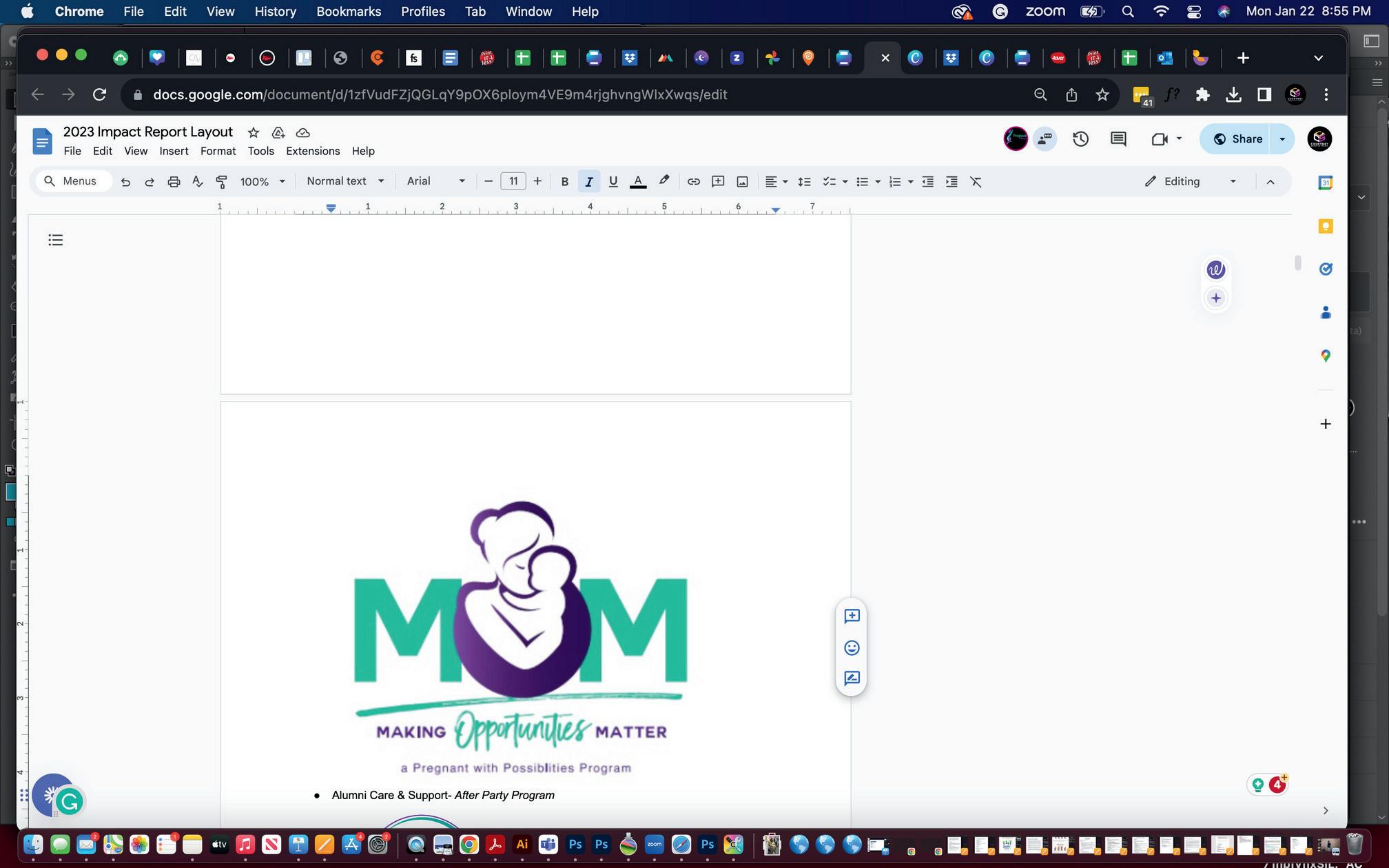
Task: Open text color picker
Action: point(638,182)
